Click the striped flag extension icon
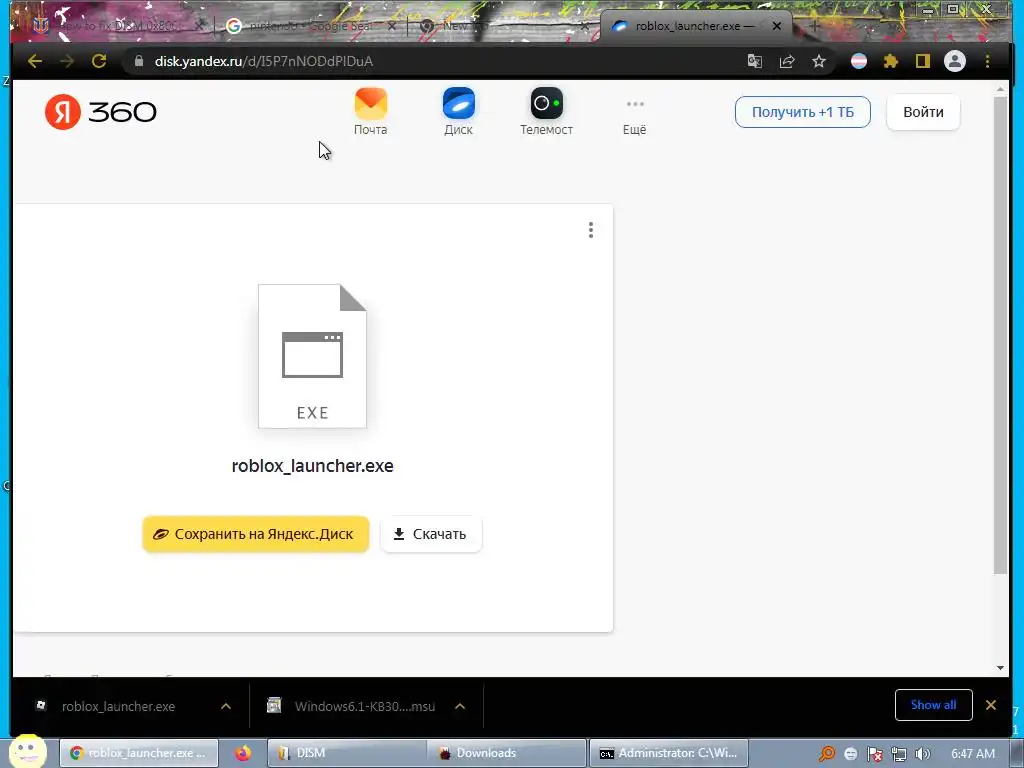The image size is (1024, 768). tap(859, 61)
